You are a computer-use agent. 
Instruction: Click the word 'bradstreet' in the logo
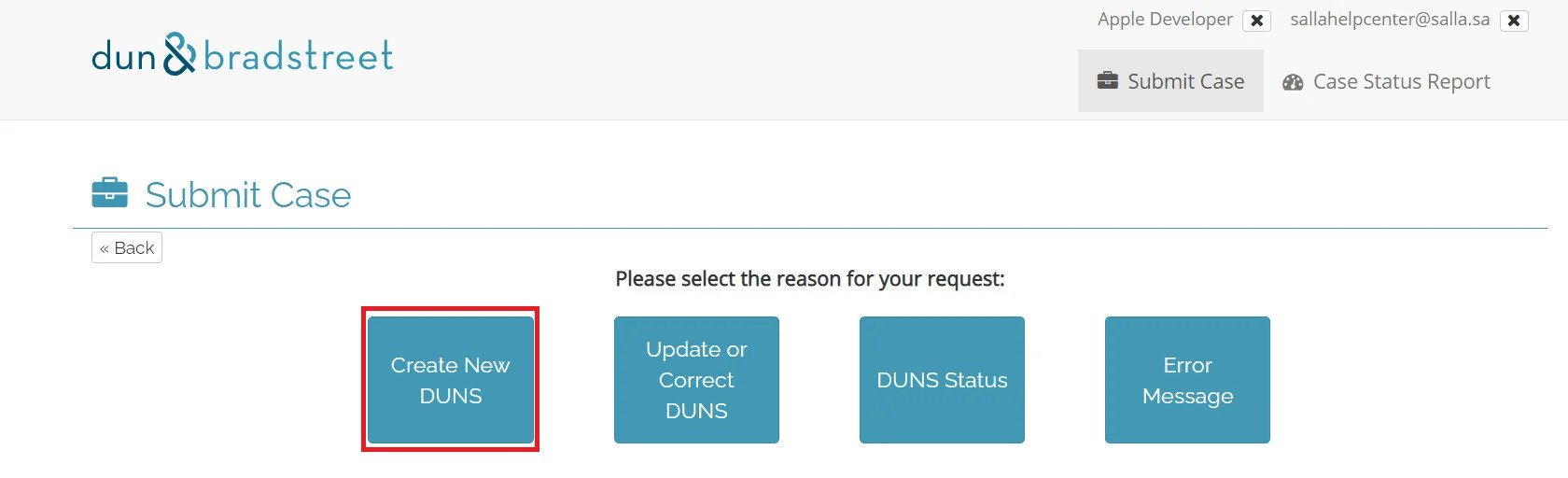[298, 57]
